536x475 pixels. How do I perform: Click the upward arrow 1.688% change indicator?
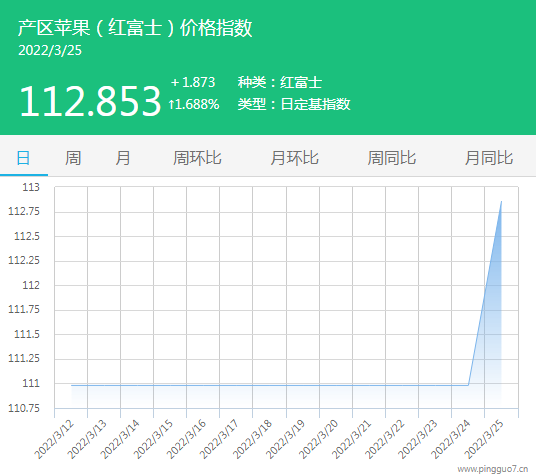[193, 104]
